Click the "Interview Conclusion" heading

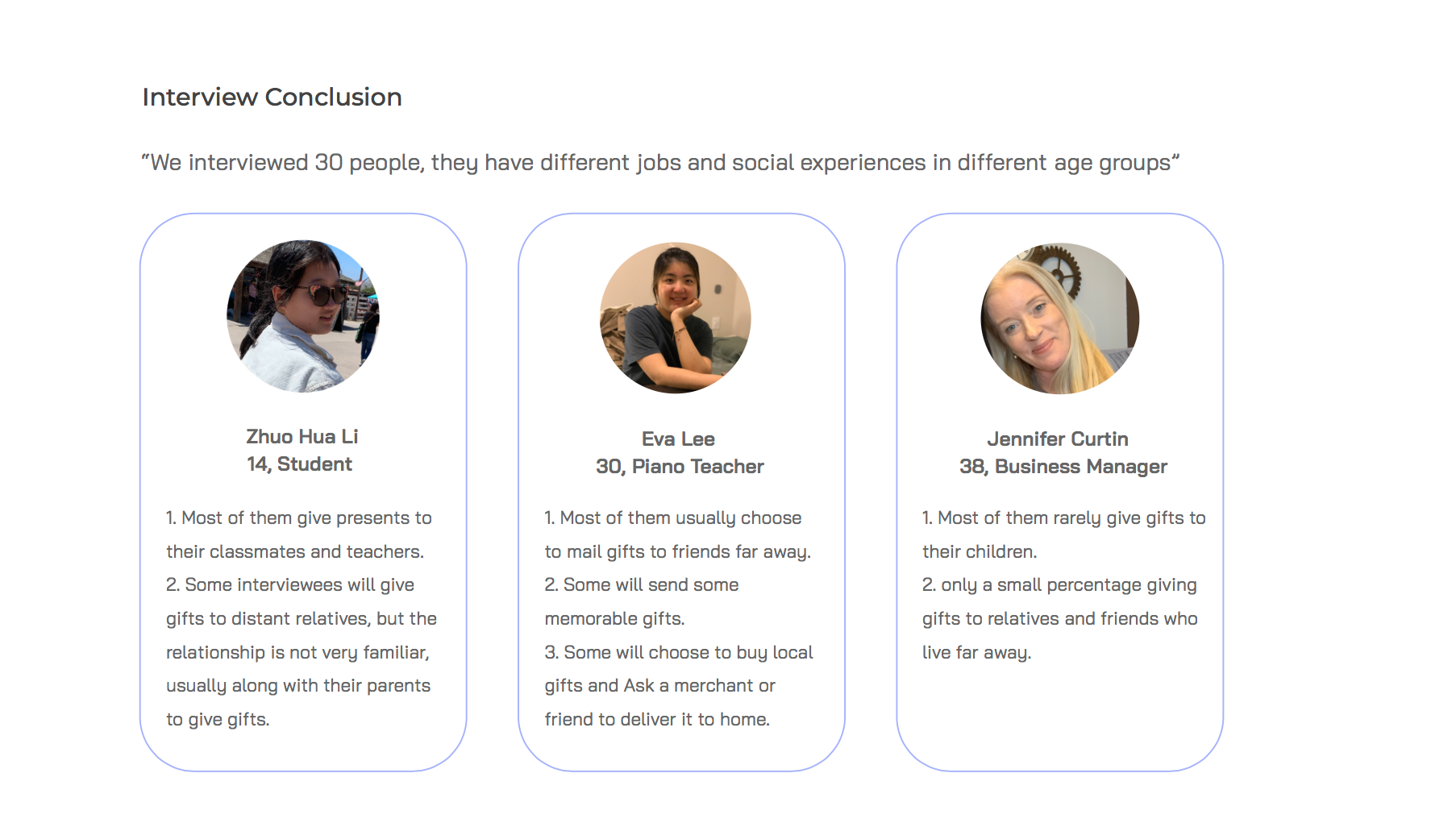click(272, 97)
